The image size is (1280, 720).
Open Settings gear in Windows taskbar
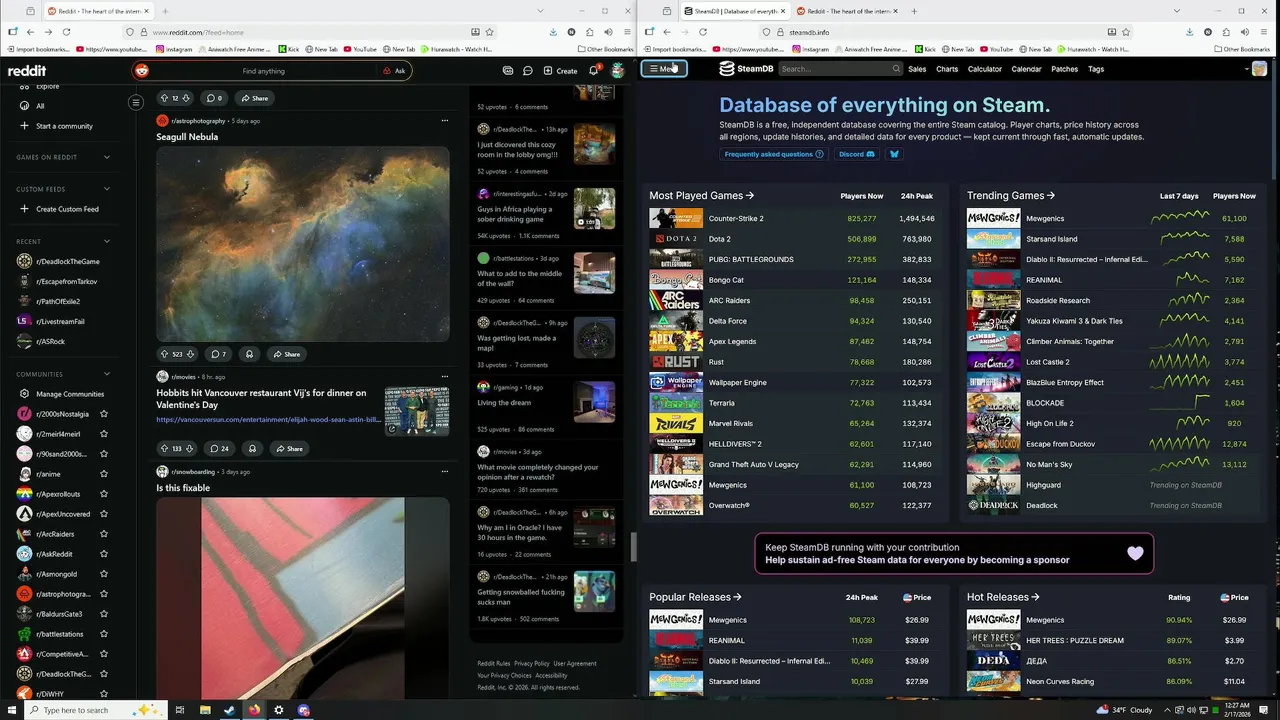[279, 710]
